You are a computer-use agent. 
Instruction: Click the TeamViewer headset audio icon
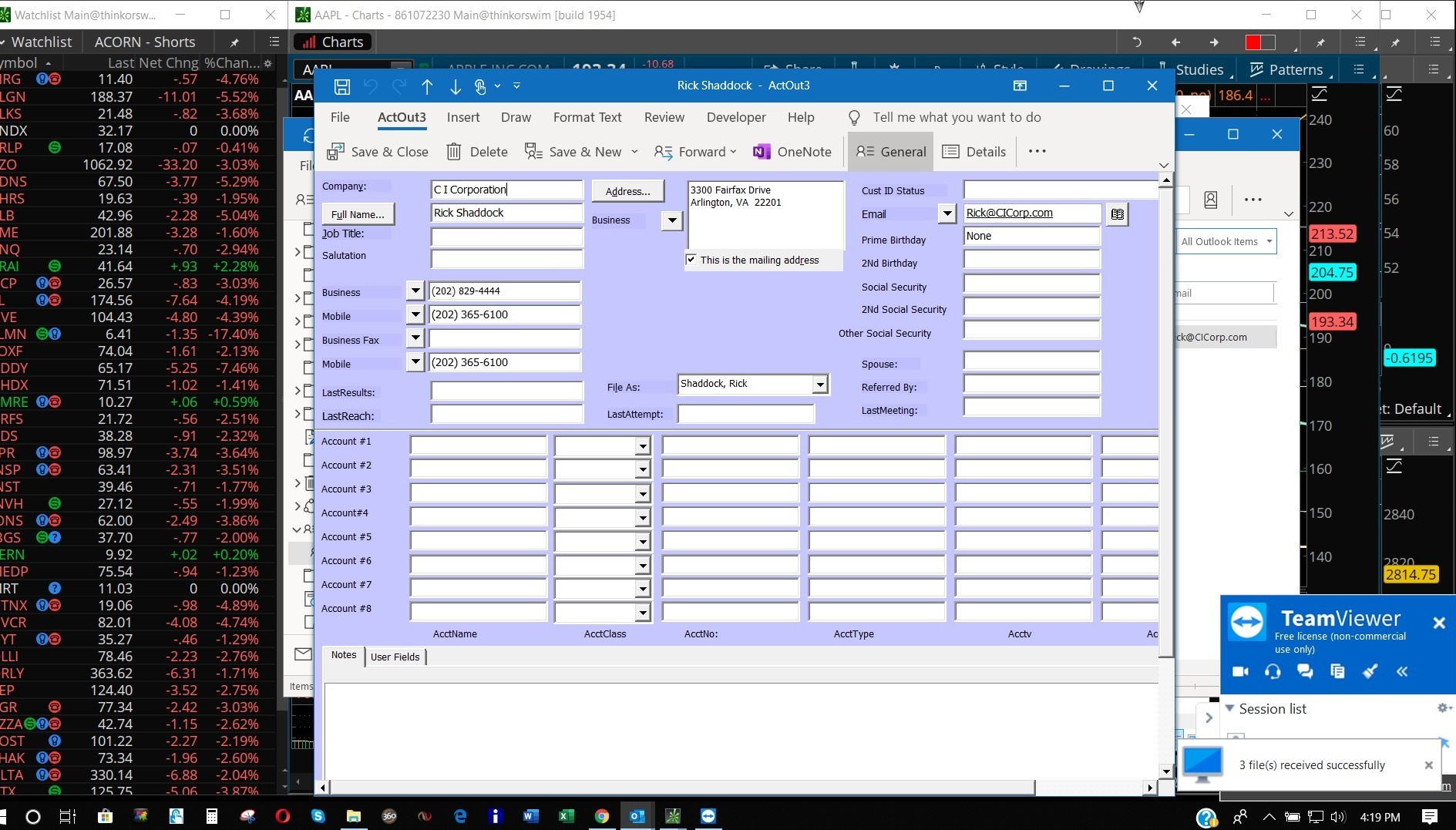coord(1273,671)
